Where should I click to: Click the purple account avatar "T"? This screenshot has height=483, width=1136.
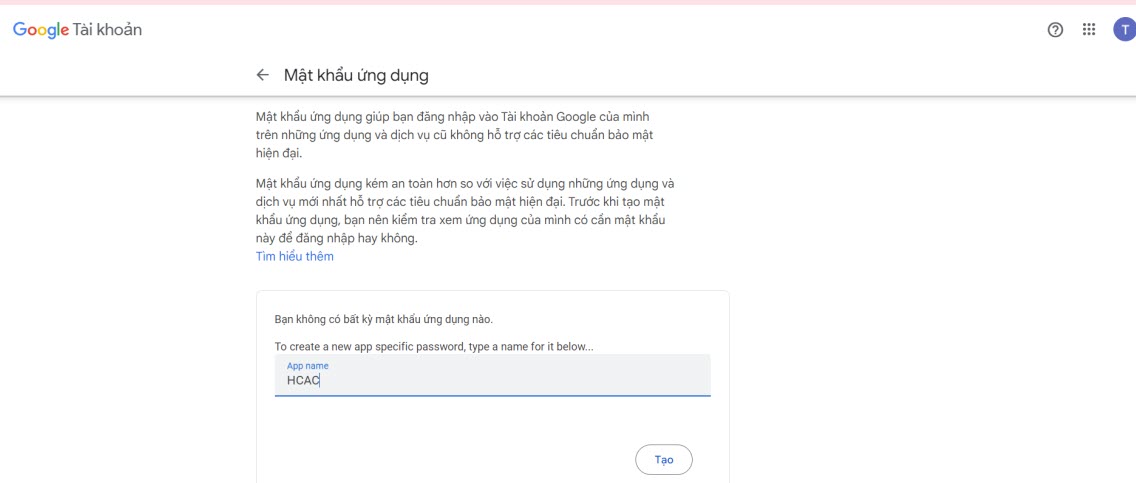1124,30
